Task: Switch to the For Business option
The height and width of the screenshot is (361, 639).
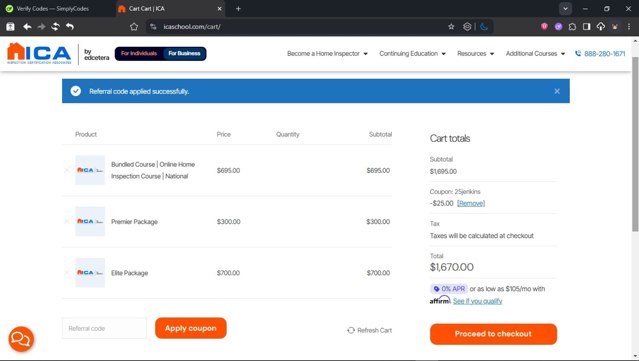Action: 184,53
